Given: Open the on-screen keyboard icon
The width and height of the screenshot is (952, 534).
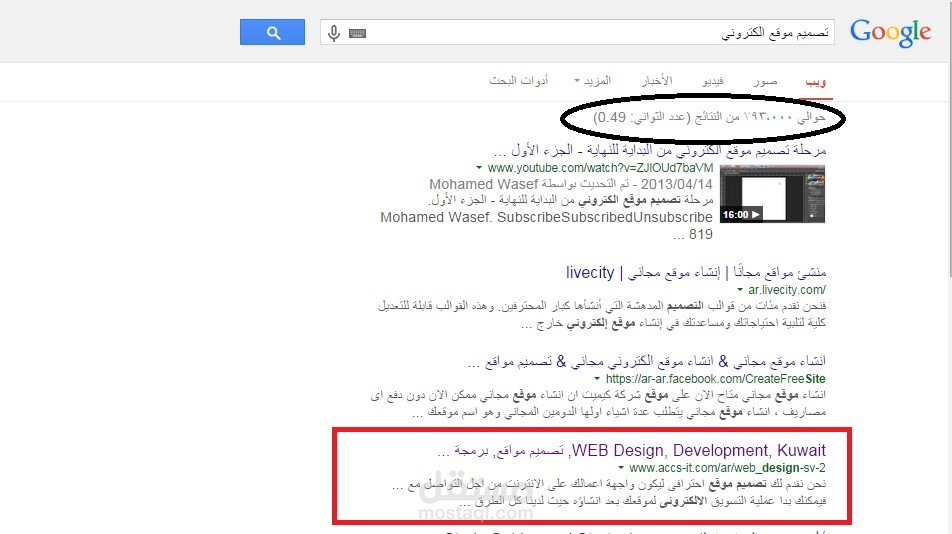Looking at the screenshot, I should pos(357,33).
